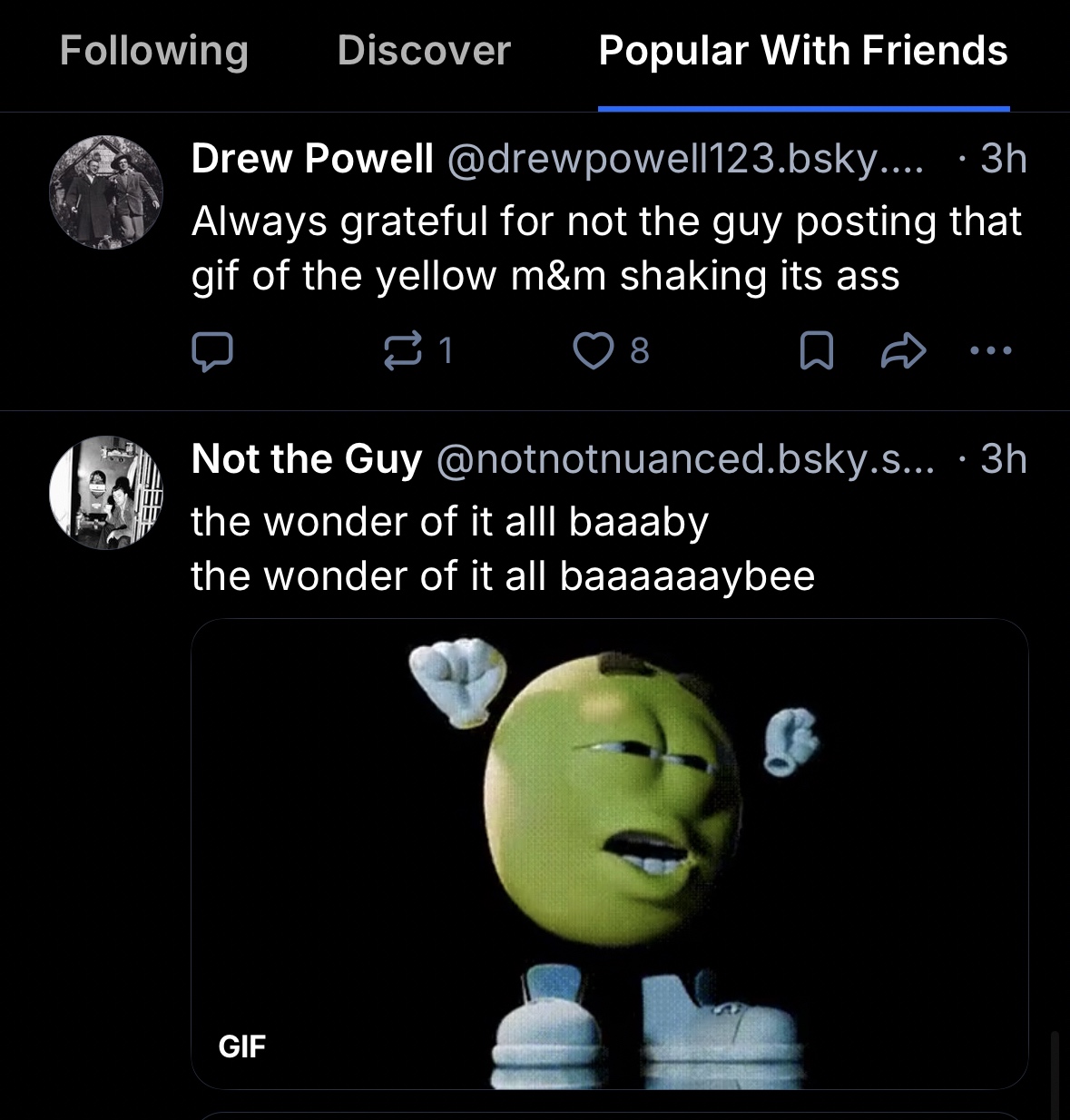Viewport: 1070px width, 1120px height.
Task: Click the GIF label badge
Action: point(242,1046)
